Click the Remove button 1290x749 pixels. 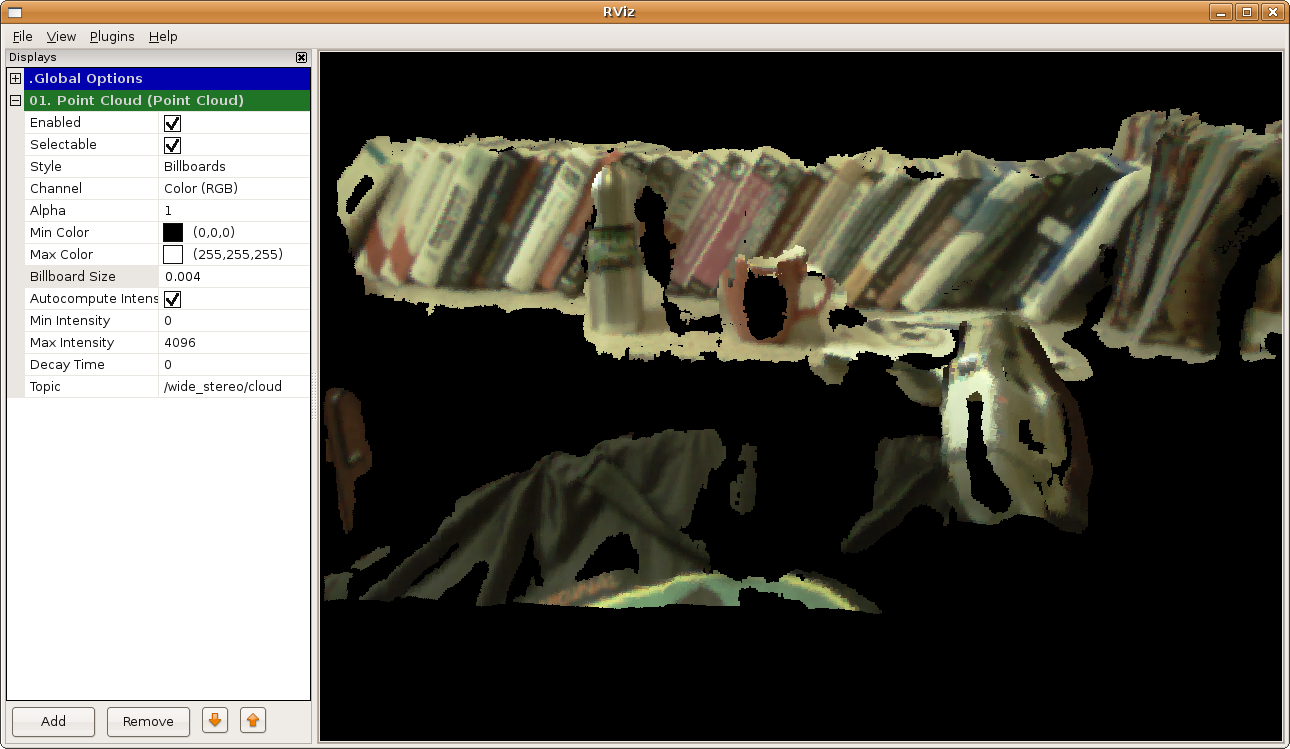click(148, 721)
